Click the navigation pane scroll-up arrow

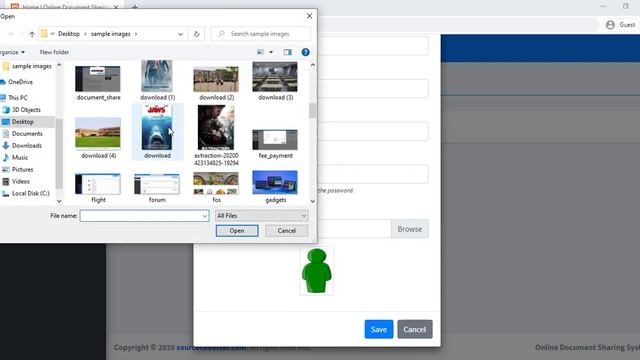[59, 65]
